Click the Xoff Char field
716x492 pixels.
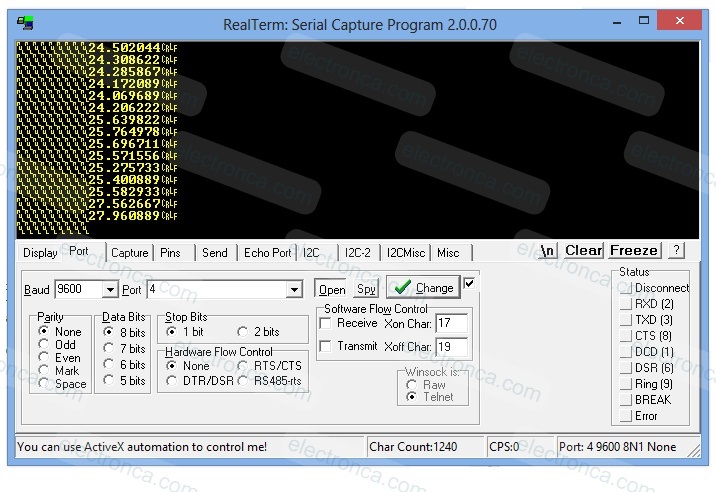pyautogui.click(x=451, y=347)
